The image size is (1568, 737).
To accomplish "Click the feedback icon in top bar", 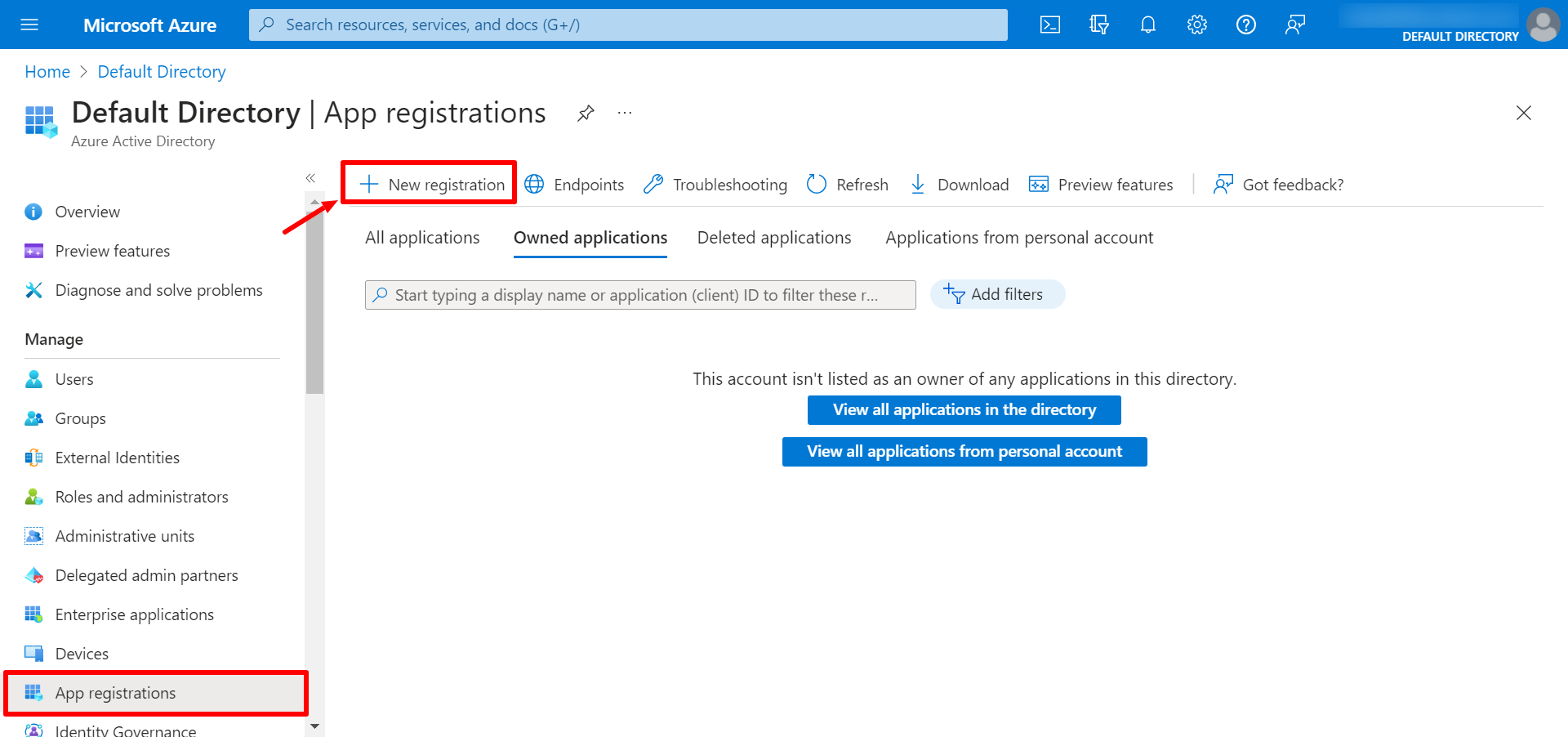I will tap(1295, 25).
